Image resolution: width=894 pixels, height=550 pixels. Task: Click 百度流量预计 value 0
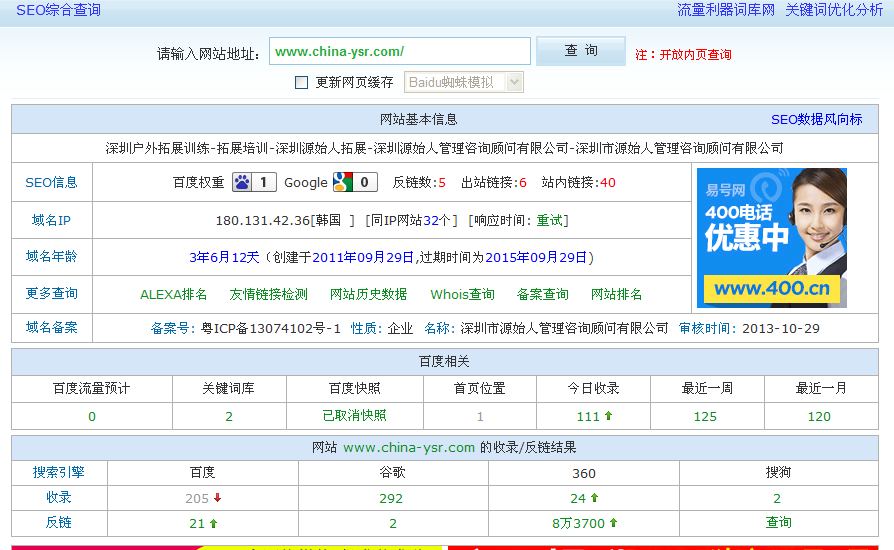pyautogui.click(x=92, y=417)
